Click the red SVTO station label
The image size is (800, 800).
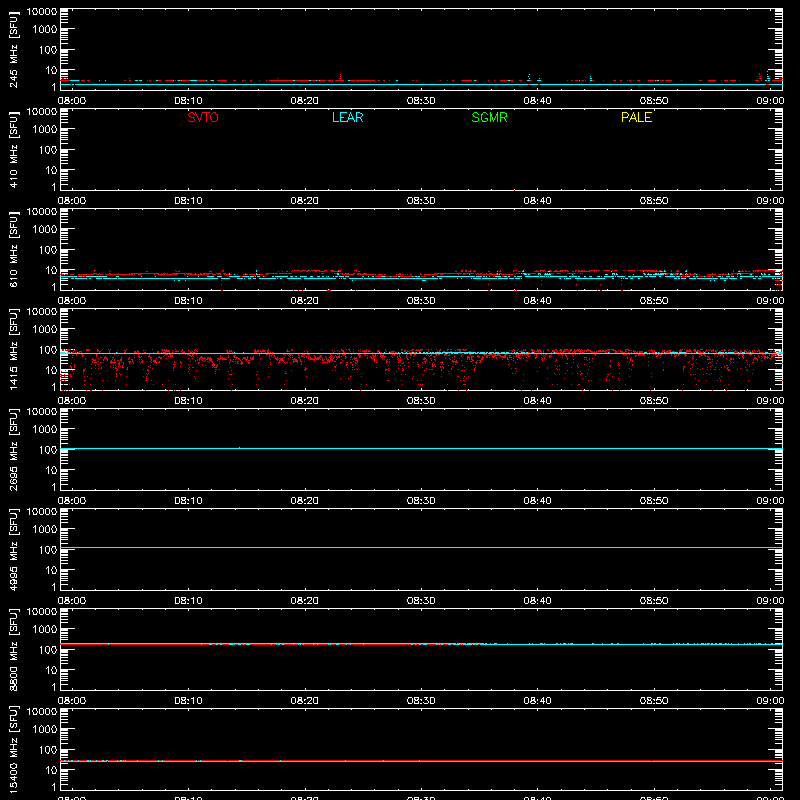tap(203, 117)
